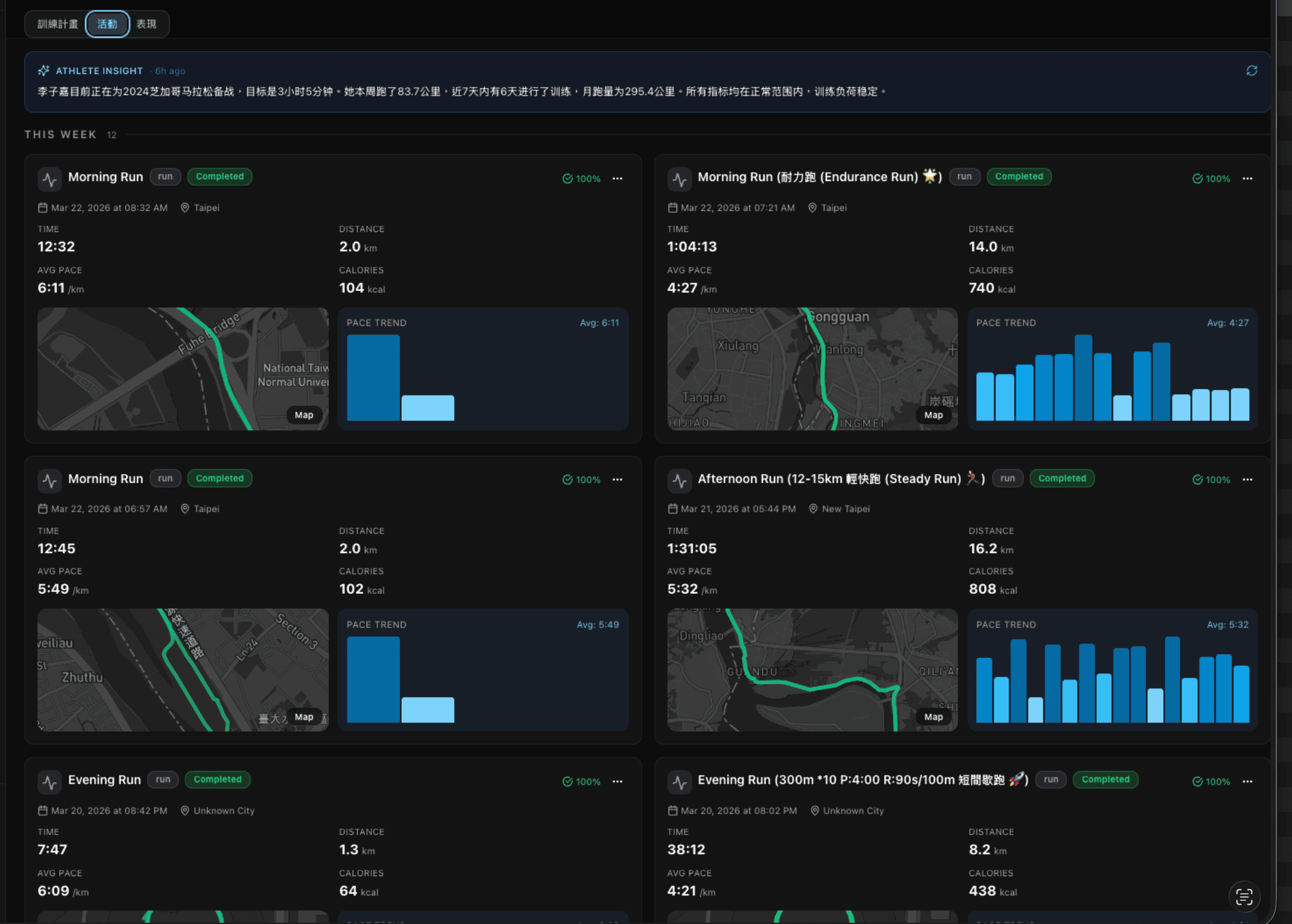The image size is (1292, 924).
Task: Open Map for the 06:57 AM Morning Run
Action: click(303, 717)
